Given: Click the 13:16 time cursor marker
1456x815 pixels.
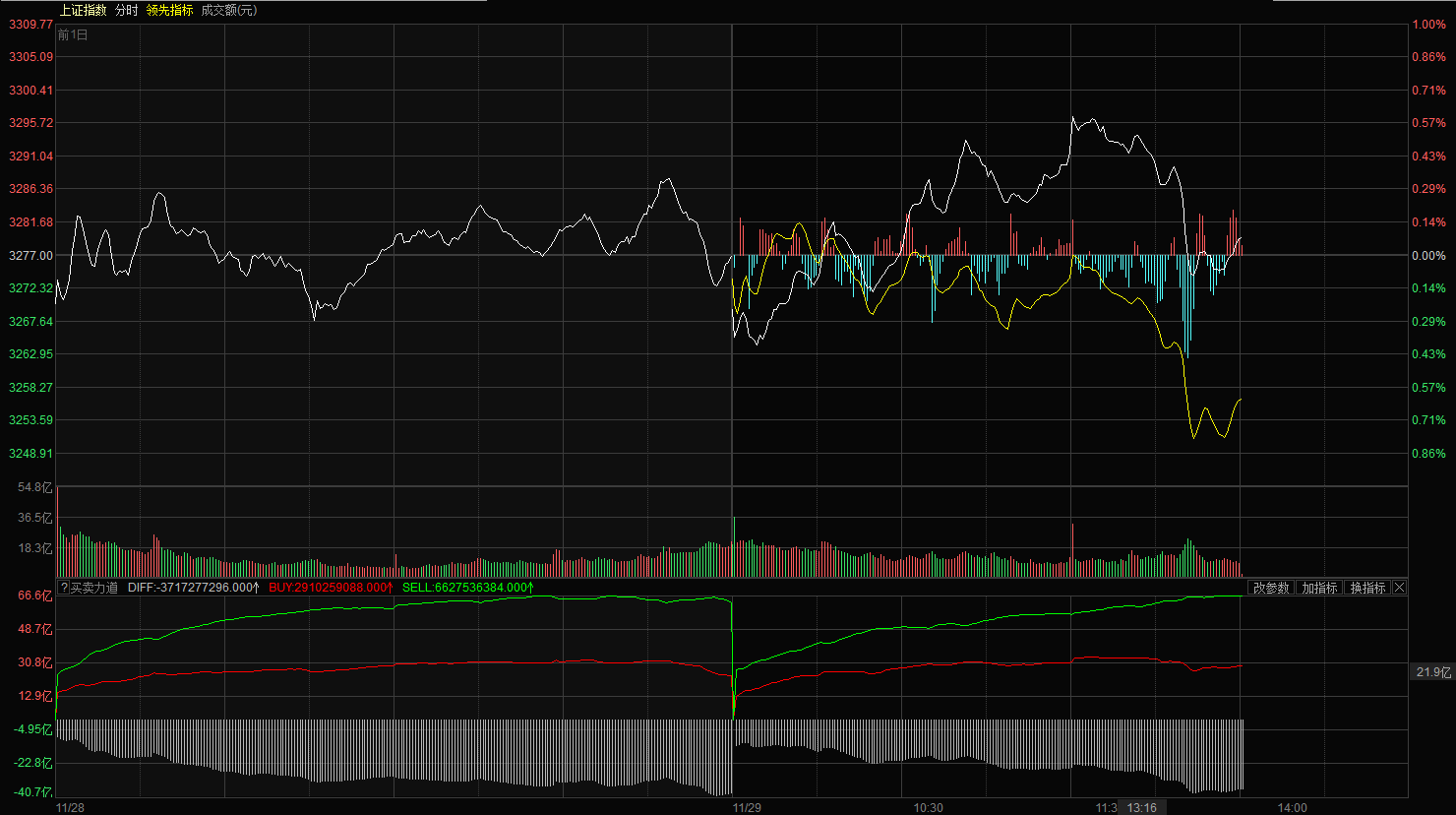Looking at the screenshot, I should point(1142,808).
